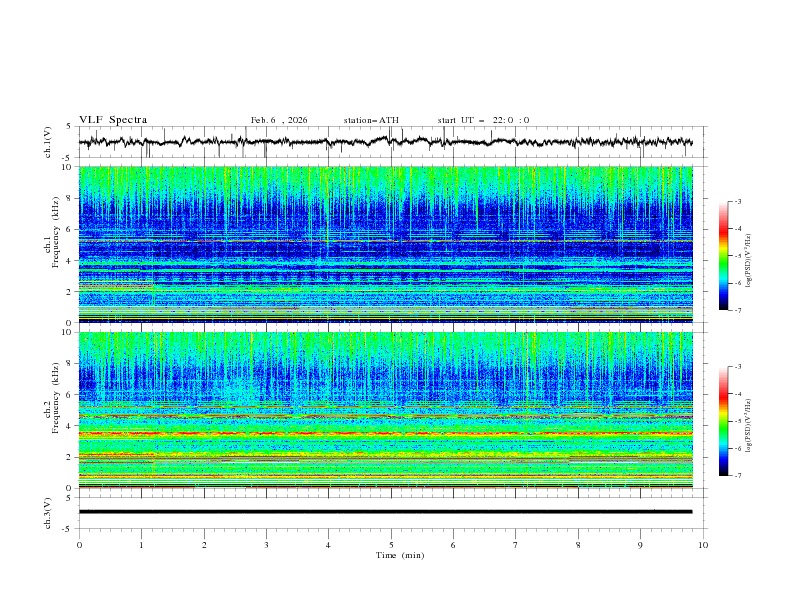
Task: Click the "-3" label on upper colorbar
Action: (x=737, y=201)
